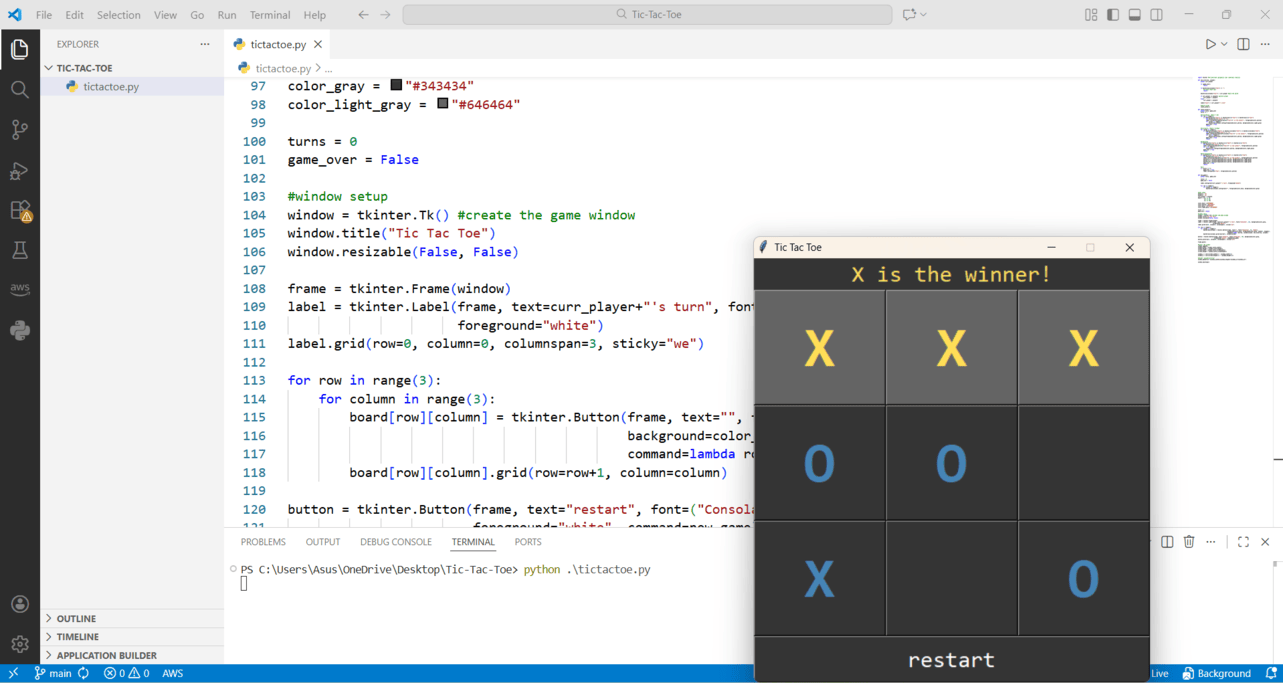
Task: Click the restart button in game
Action: point(951,660)
